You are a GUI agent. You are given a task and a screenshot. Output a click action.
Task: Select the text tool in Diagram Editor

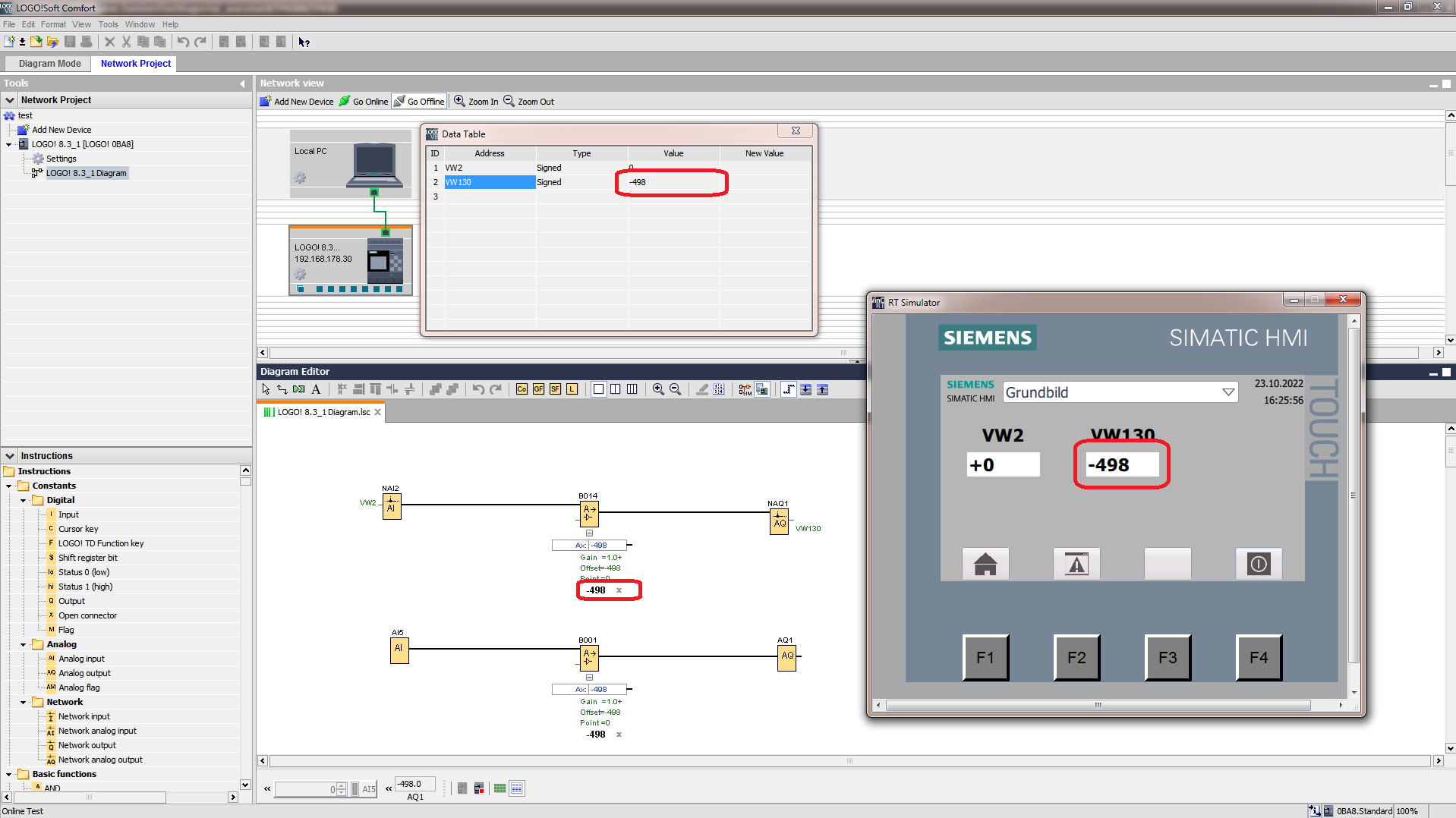coord(316,389)
